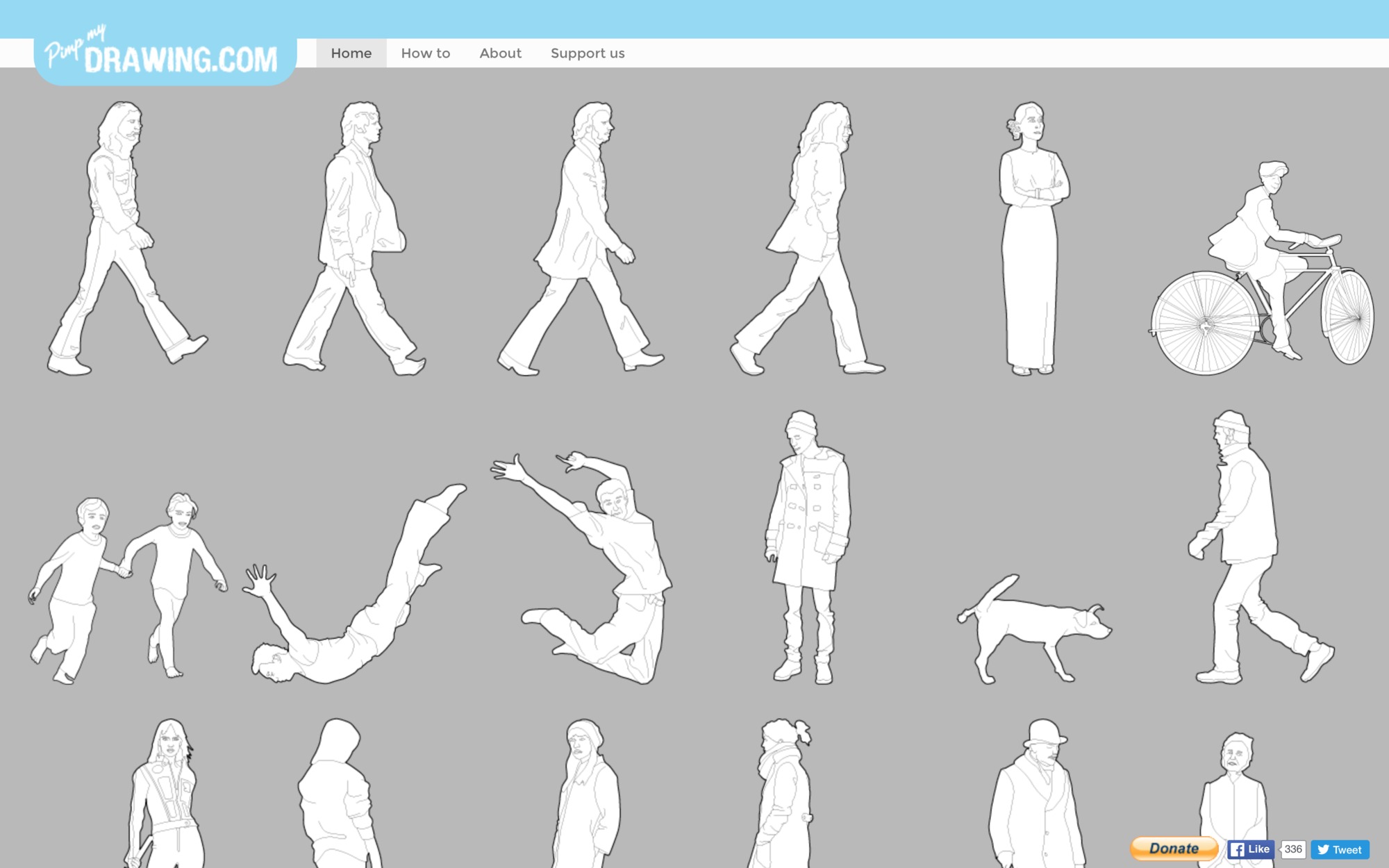1389x868 pixels.
Task: Select the person with ponytail and scarf
Action: (781, 799)
